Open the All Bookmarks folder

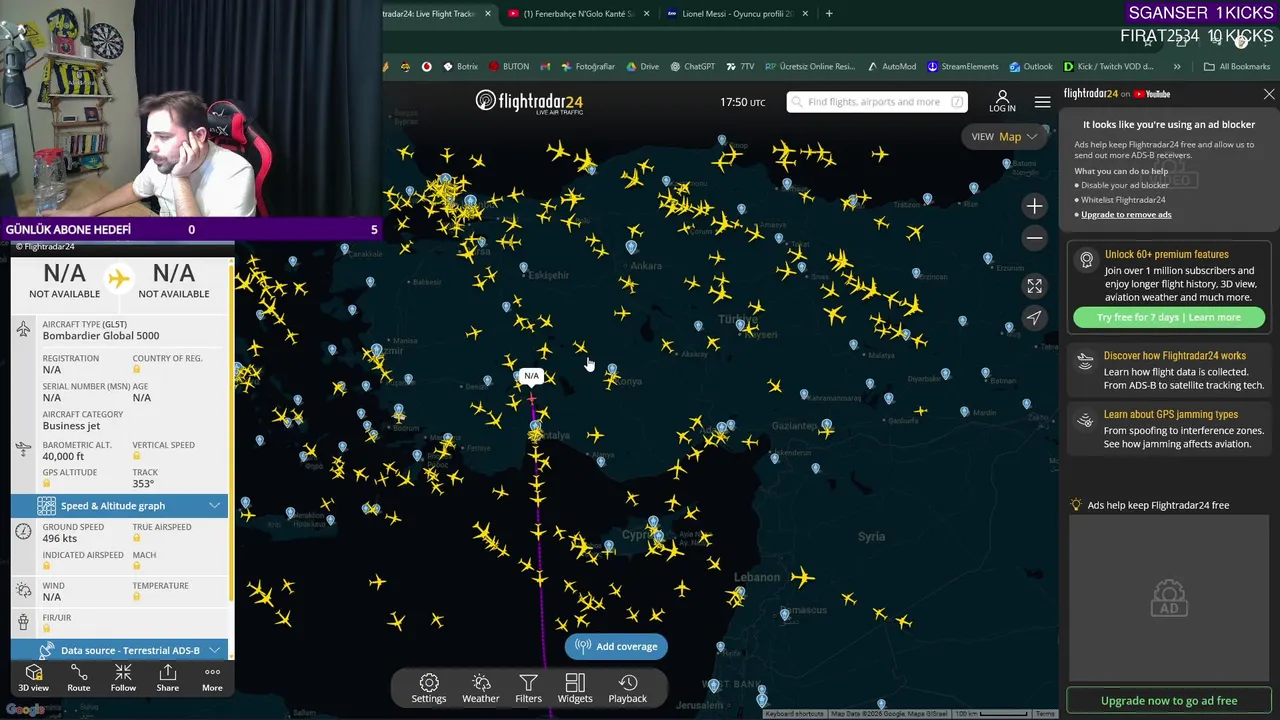1237,67
